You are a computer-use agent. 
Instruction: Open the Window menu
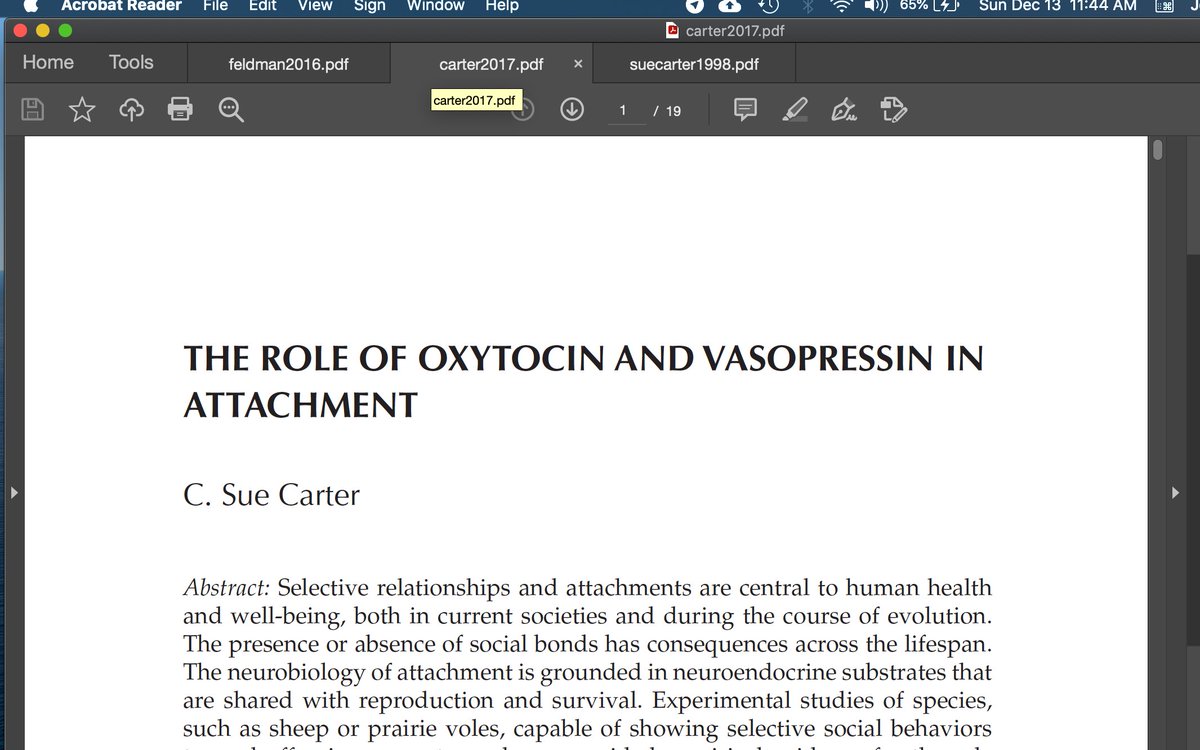[x=435, y=6]
